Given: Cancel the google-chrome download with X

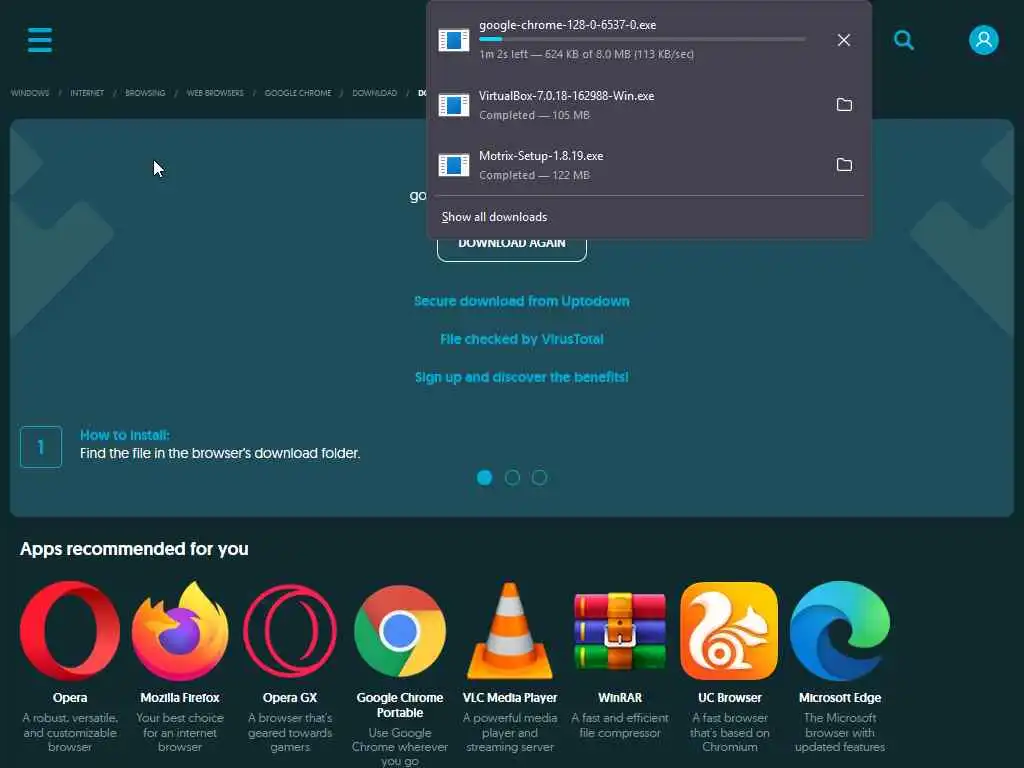Looking at the screenshot, I should pyautogui.click(x=844, y=40).
